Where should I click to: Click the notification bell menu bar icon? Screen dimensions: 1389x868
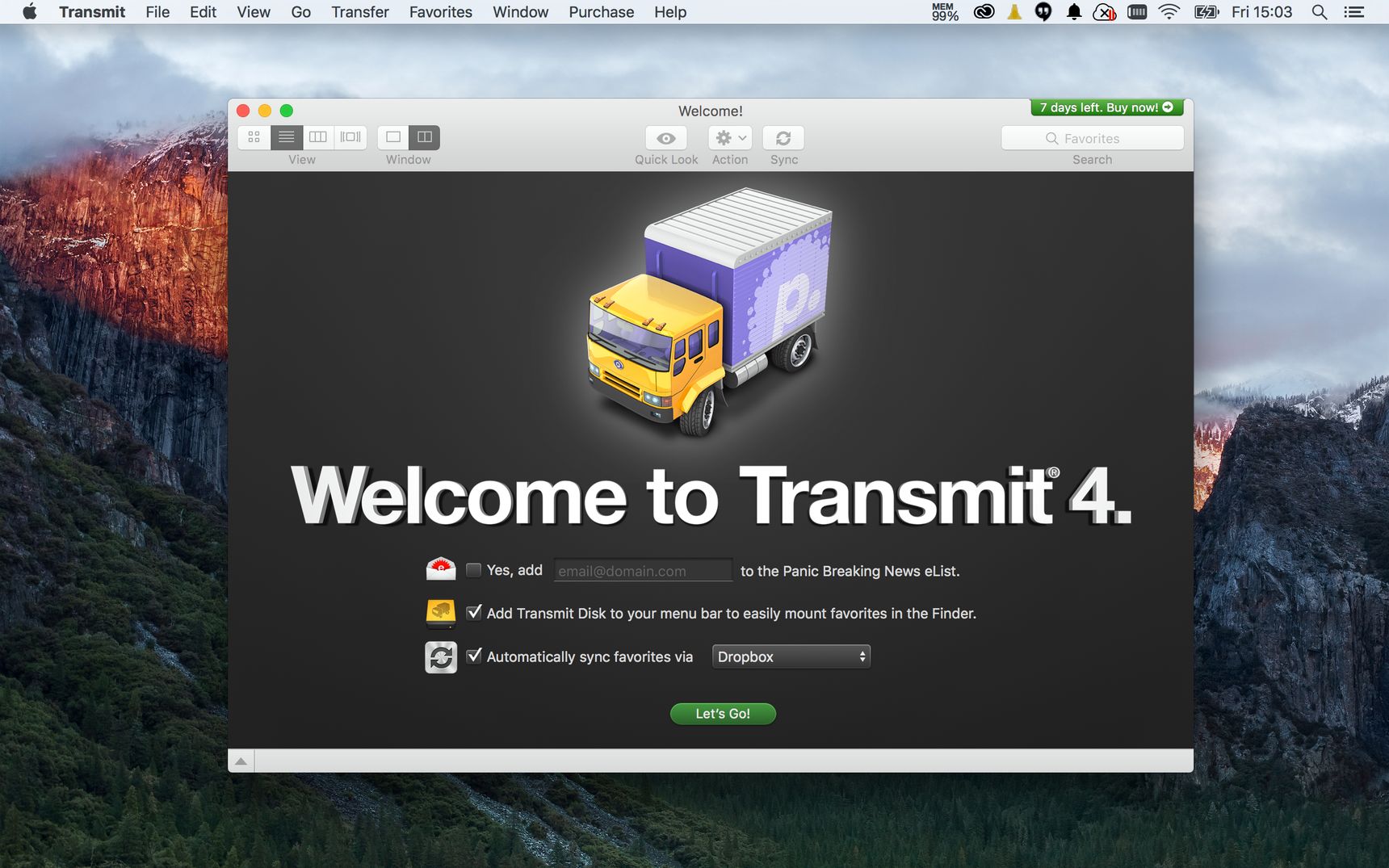[1074, 12]
